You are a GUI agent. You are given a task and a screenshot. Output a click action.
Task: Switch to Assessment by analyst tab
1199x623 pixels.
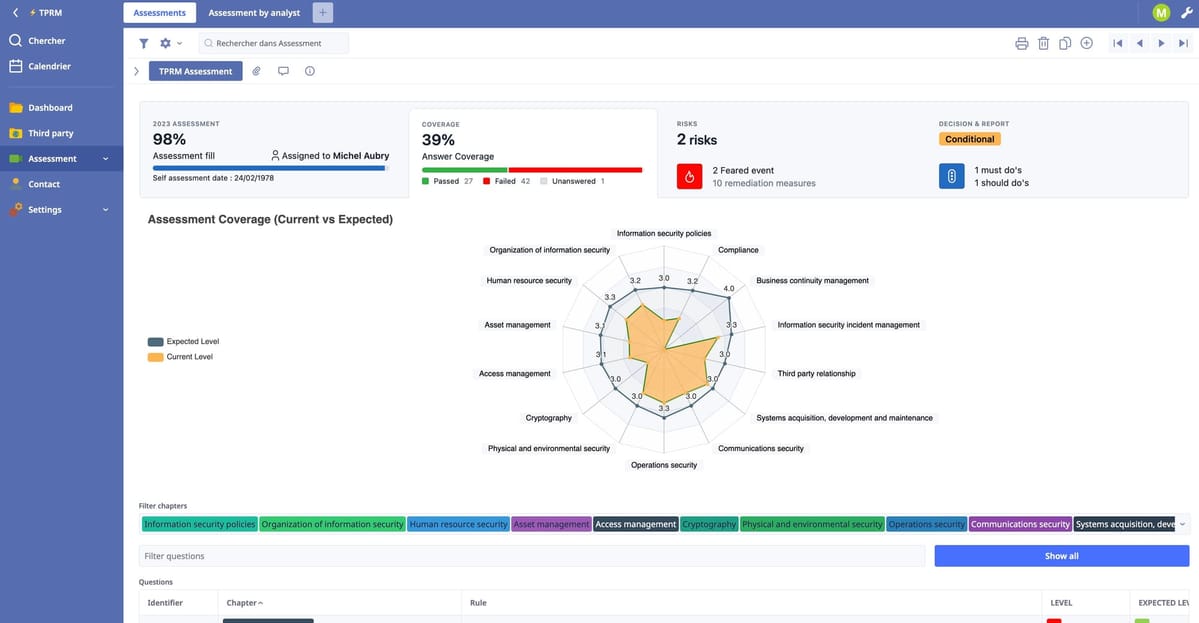(254, 12)
